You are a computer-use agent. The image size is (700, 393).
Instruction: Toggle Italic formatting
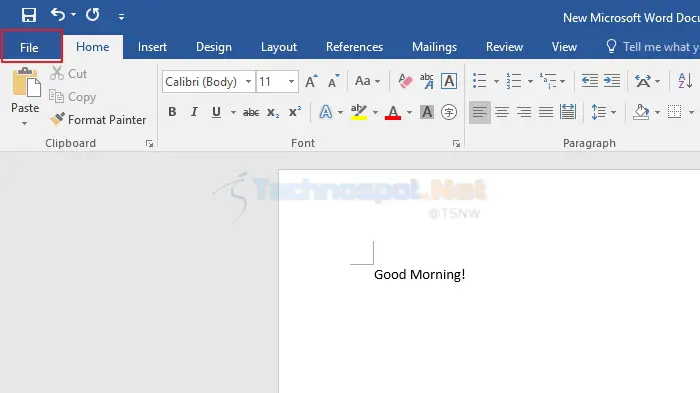click(194, 112)
